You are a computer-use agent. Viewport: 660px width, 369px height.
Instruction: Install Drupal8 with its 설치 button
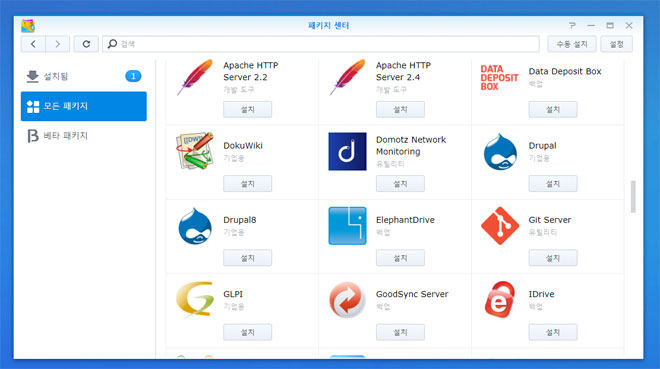pyautogui.click(x=248, y=258)
